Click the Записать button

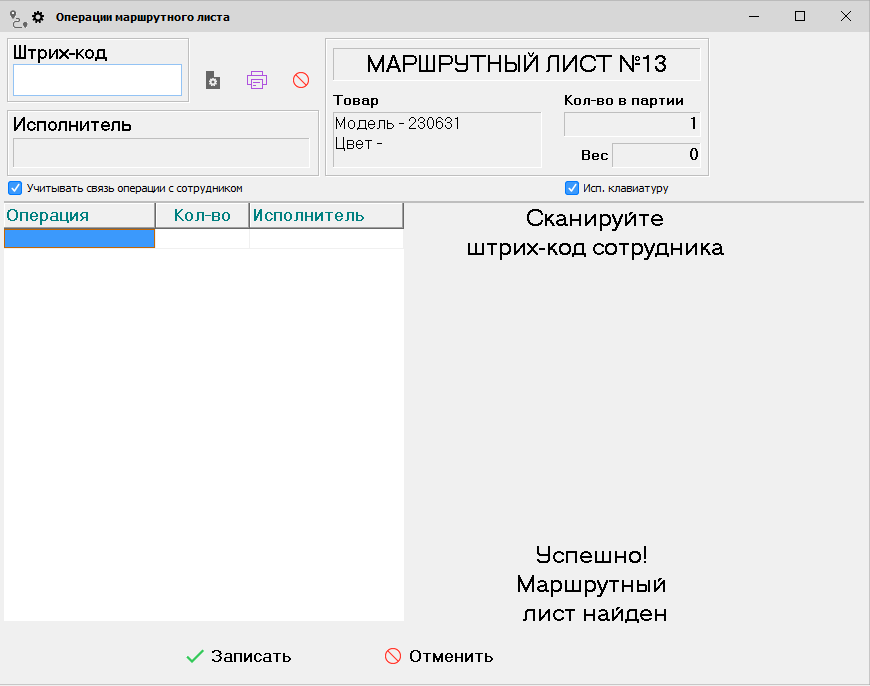click(x=239, y=657)
